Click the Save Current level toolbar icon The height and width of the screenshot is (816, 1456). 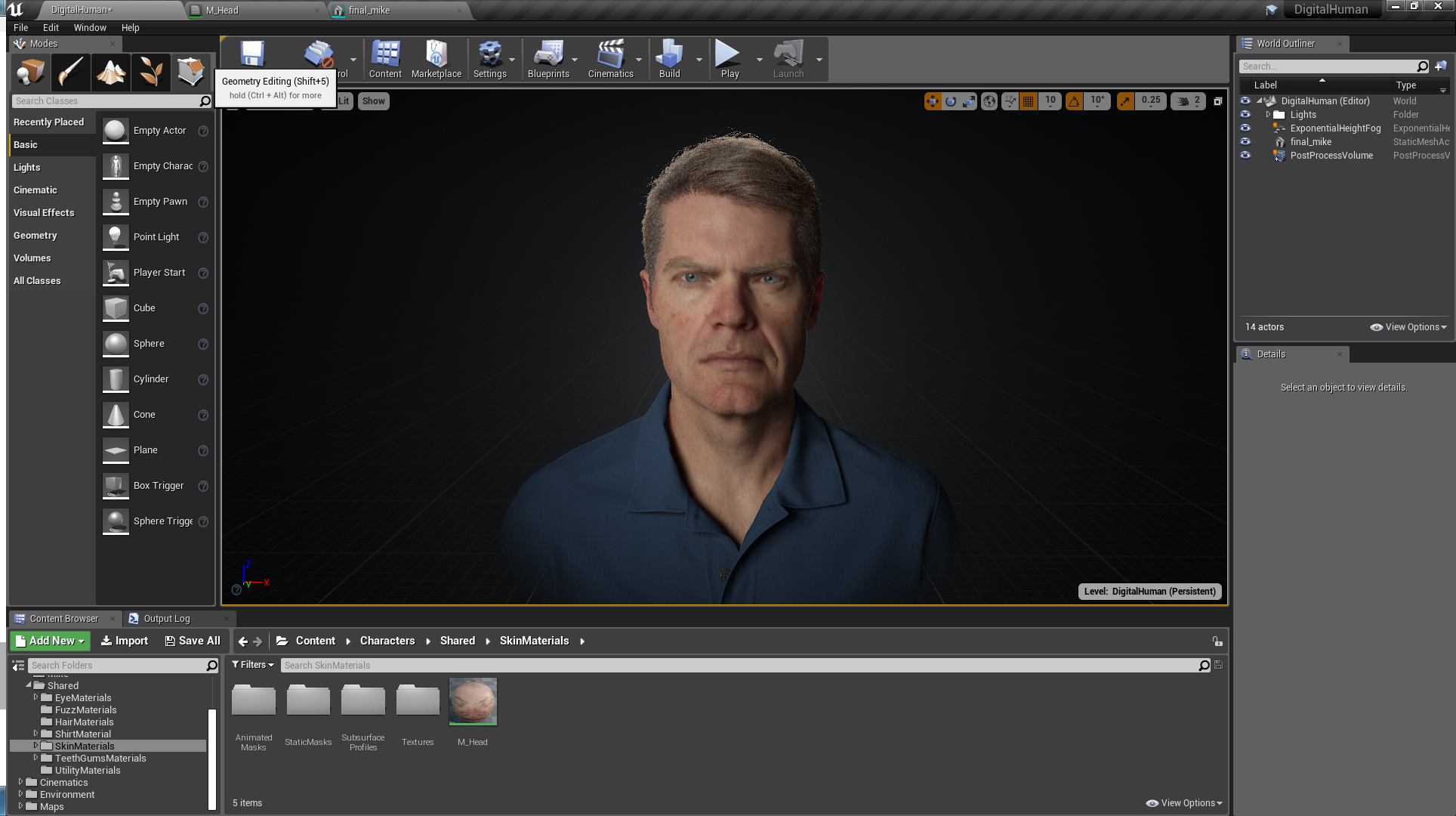[252, 54]
